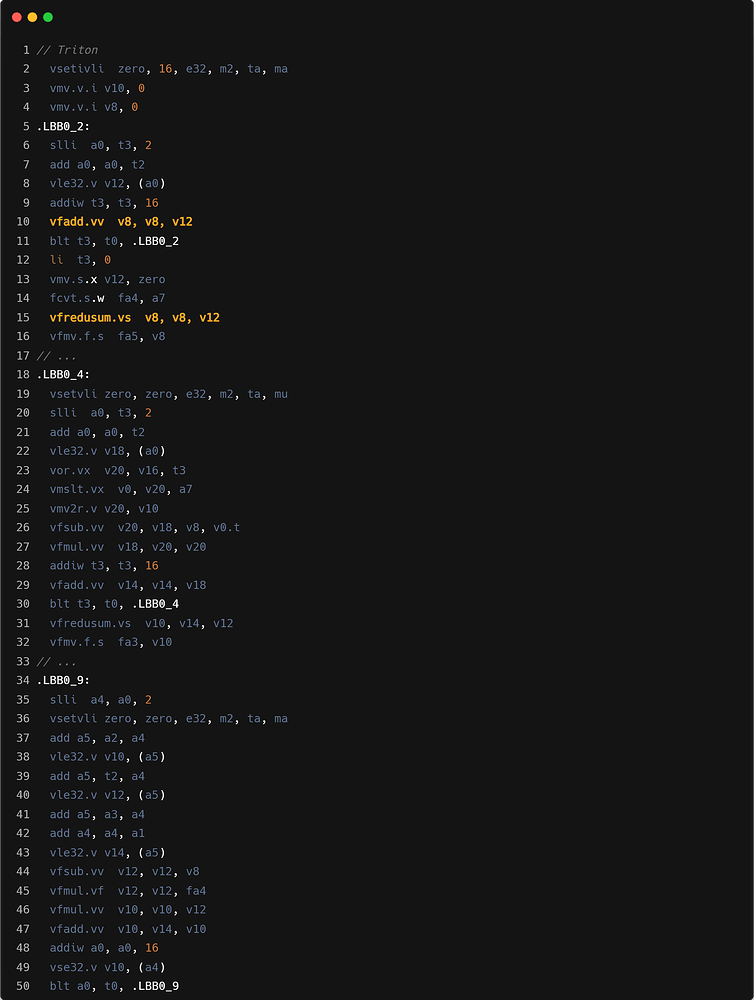Click the ".LBB0_4:" label definition on line 18

[63, 375]
